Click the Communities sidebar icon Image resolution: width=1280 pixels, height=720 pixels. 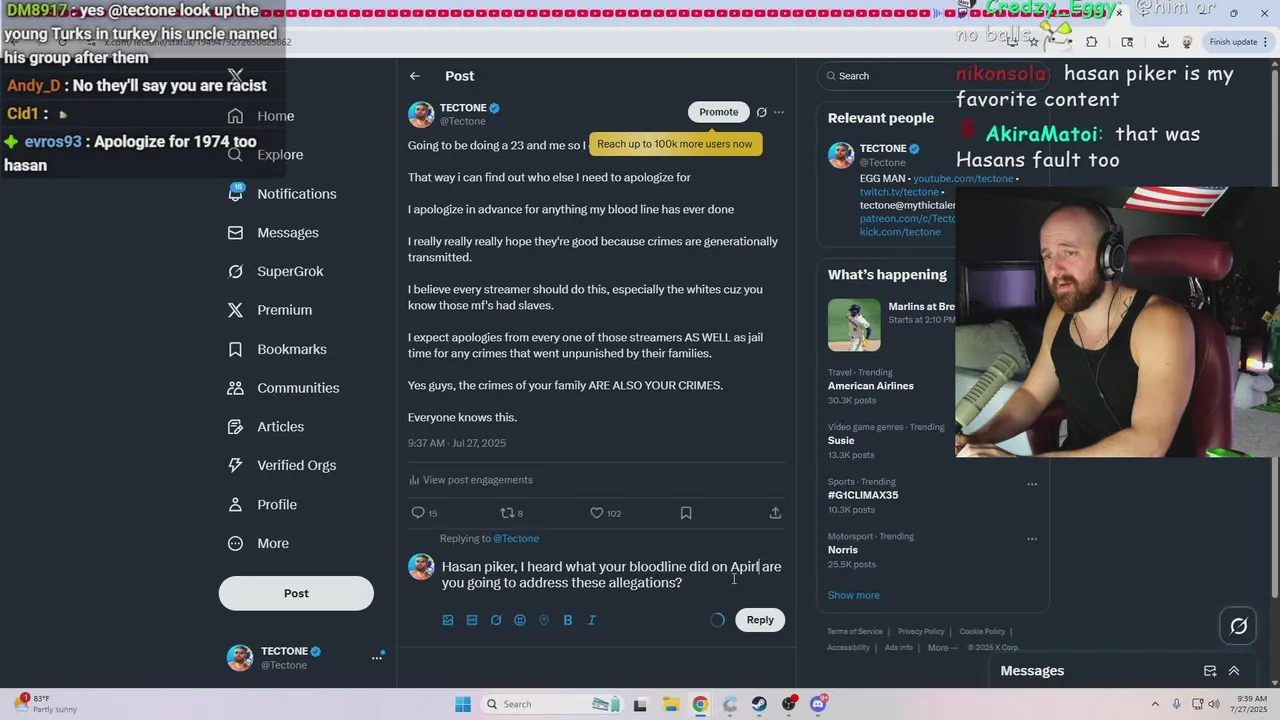tap(236, 388)
